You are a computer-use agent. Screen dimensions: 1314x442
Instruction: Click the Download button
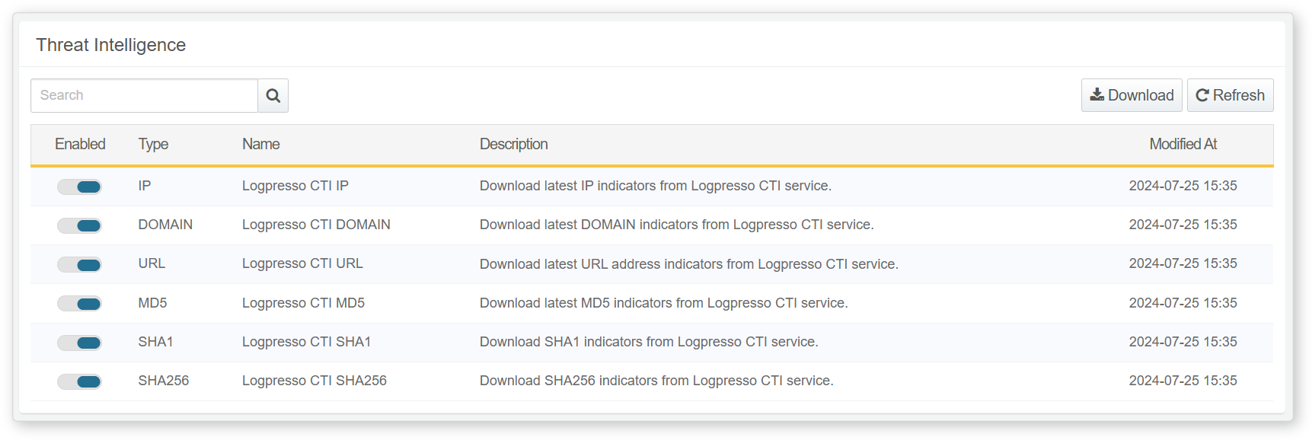click(1131, 95)
